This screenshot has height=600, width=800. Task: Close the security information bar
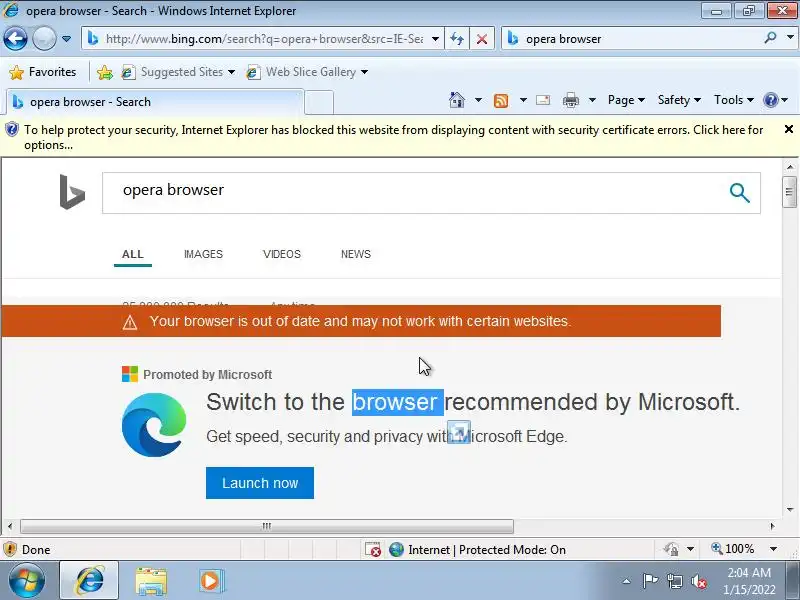pos(788,130)
